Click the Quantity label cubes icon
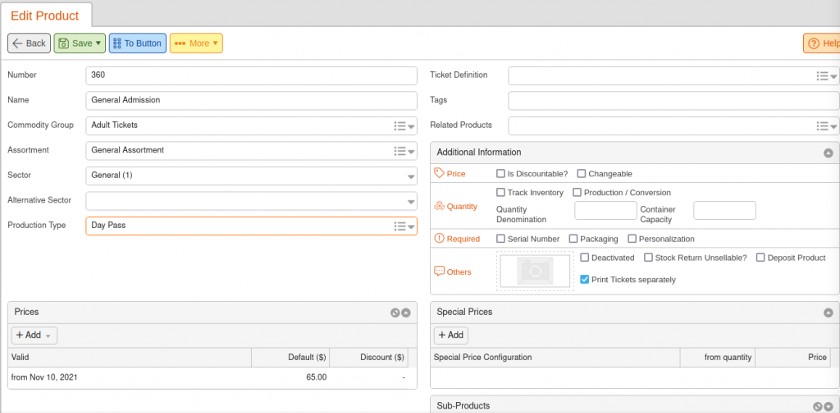This screenshot has width=840, height=413. click(x=439, y=206)
